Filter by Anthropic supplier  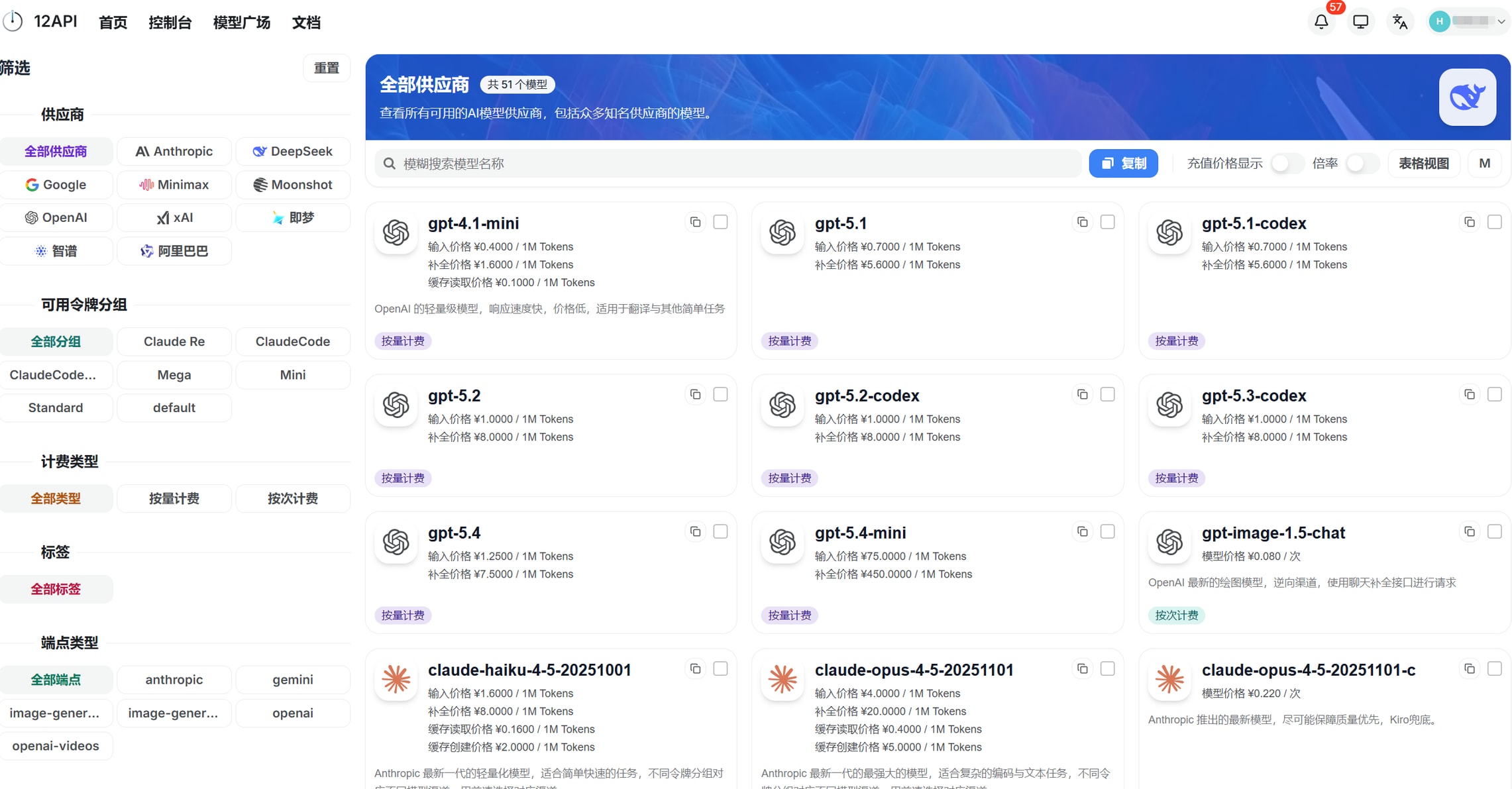tap(174, 152)
